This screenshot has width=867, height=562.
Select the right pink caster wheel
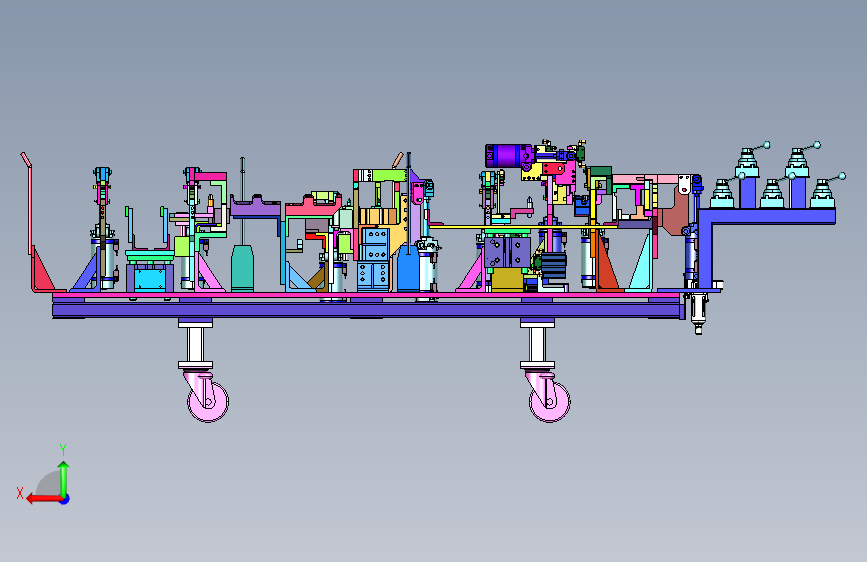point(550,401)
